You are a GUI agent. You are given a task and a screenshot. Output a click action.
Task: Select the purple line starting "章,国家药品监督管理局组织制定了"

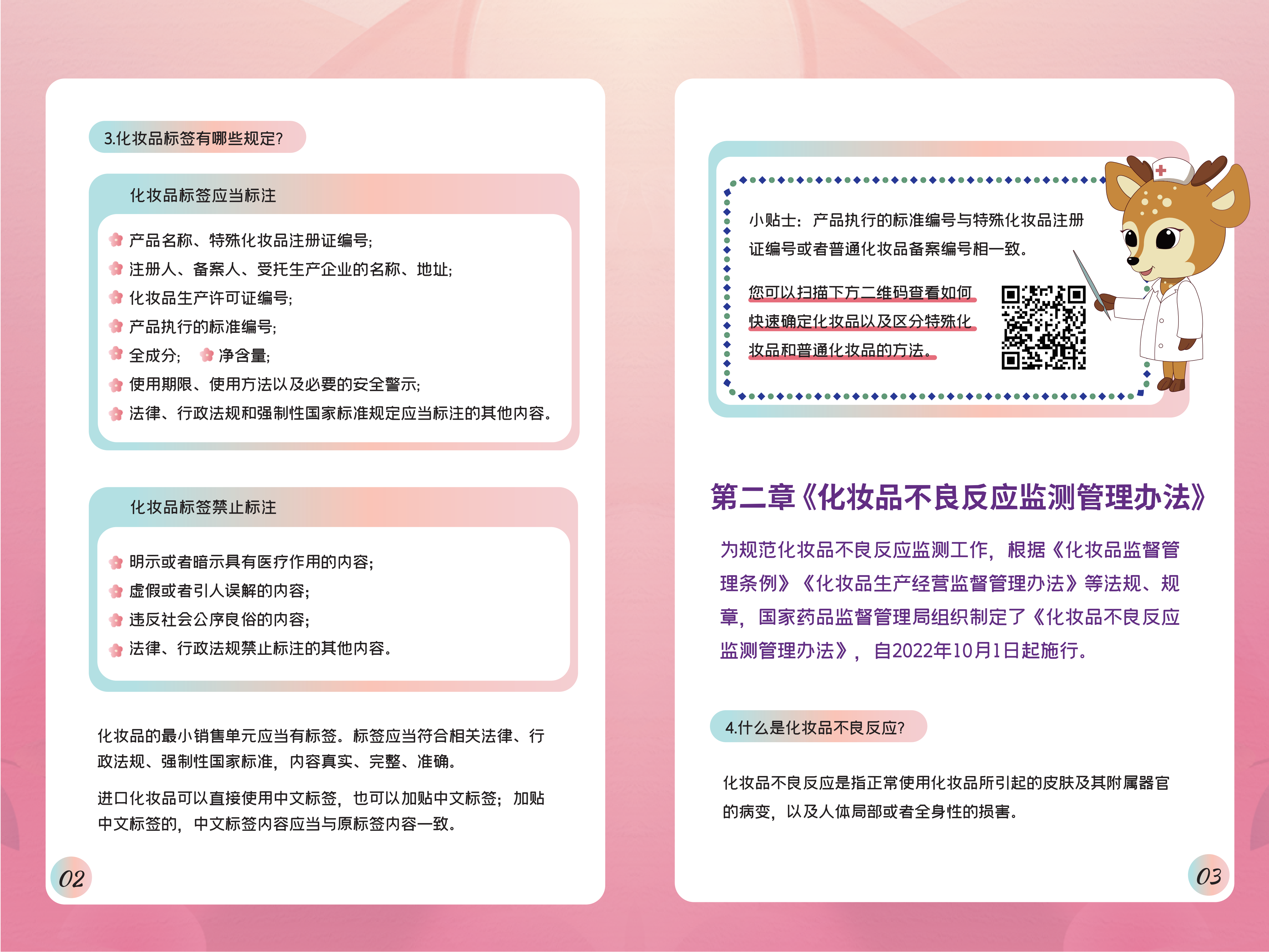pos(950,617)
